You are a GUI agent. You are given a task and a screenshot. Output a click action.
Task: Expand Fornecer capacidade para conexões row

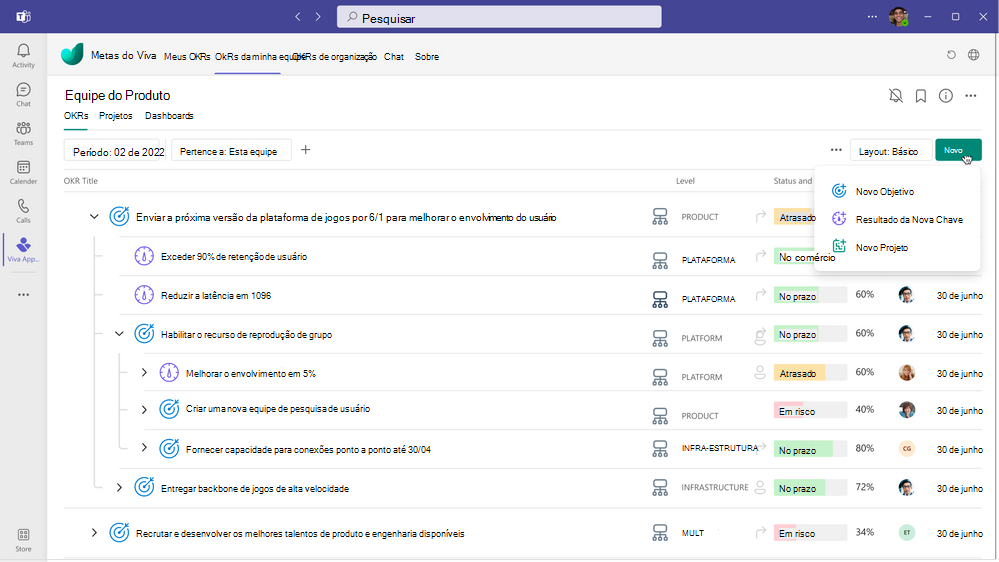(x=144, y=448)
